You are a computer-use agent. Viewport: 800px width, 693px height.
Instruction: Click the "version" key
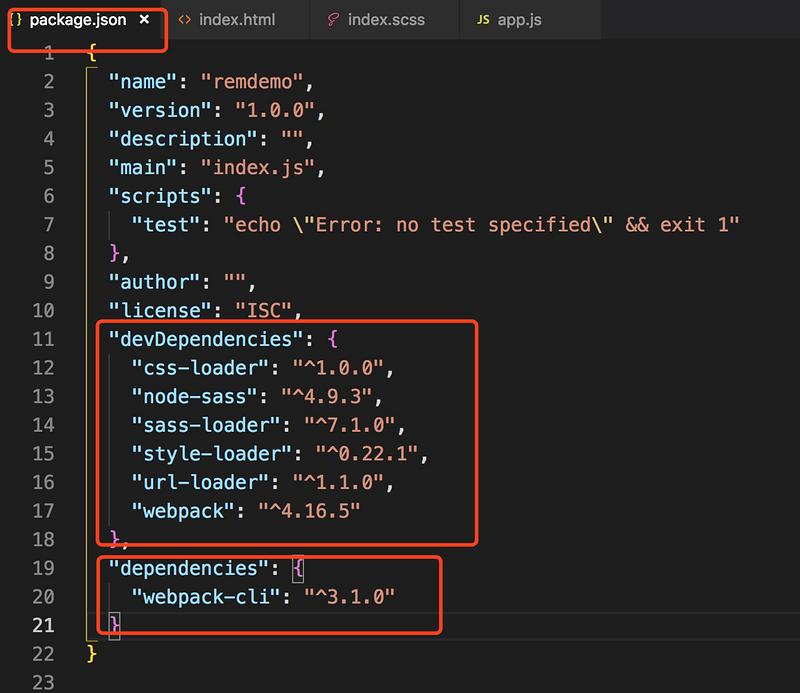point(160,110)
